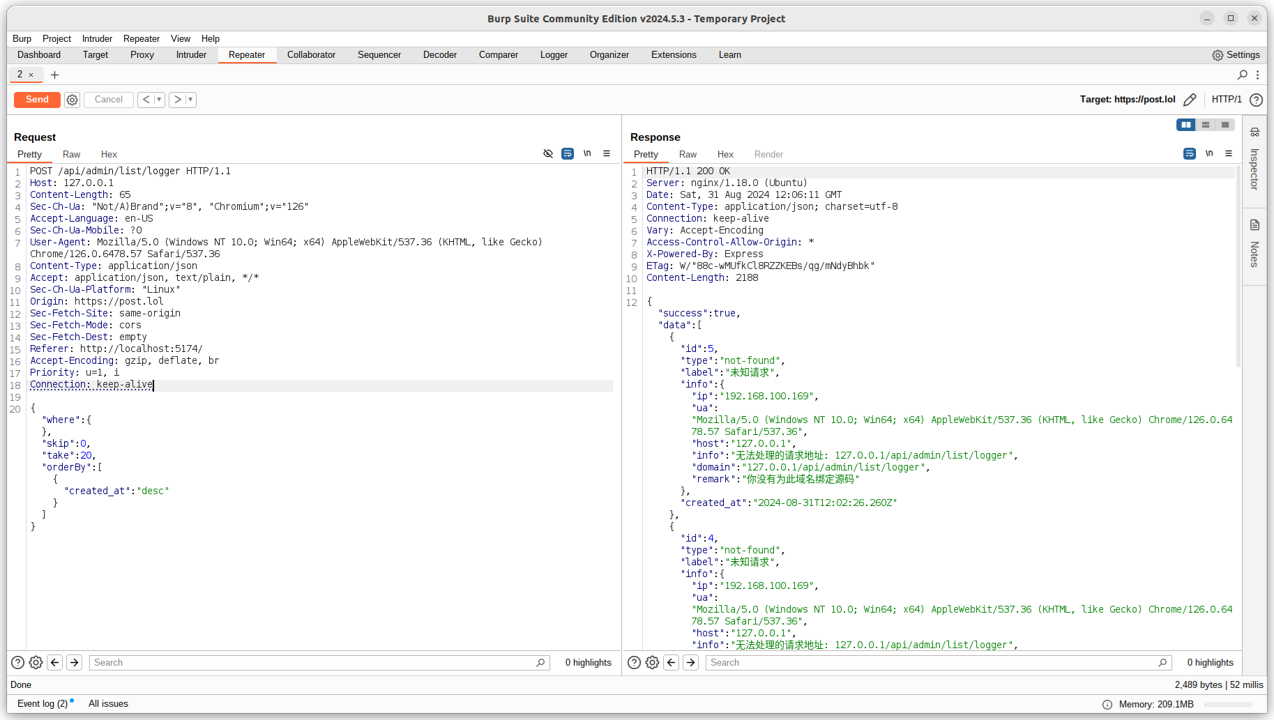Jump to next request search match

[74, 662]
